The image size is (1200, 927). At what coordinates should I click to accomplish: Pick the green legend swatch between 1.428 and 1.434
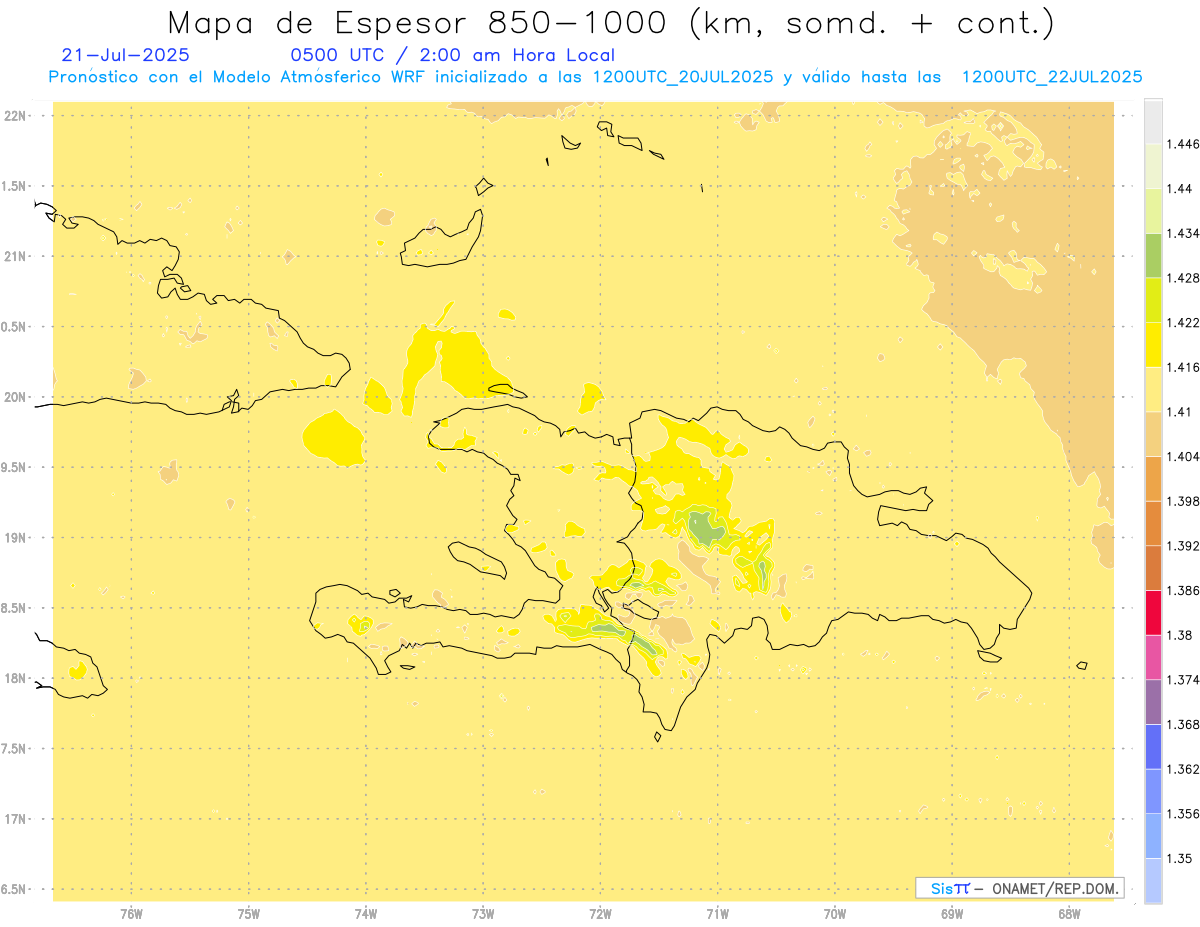1153,255
